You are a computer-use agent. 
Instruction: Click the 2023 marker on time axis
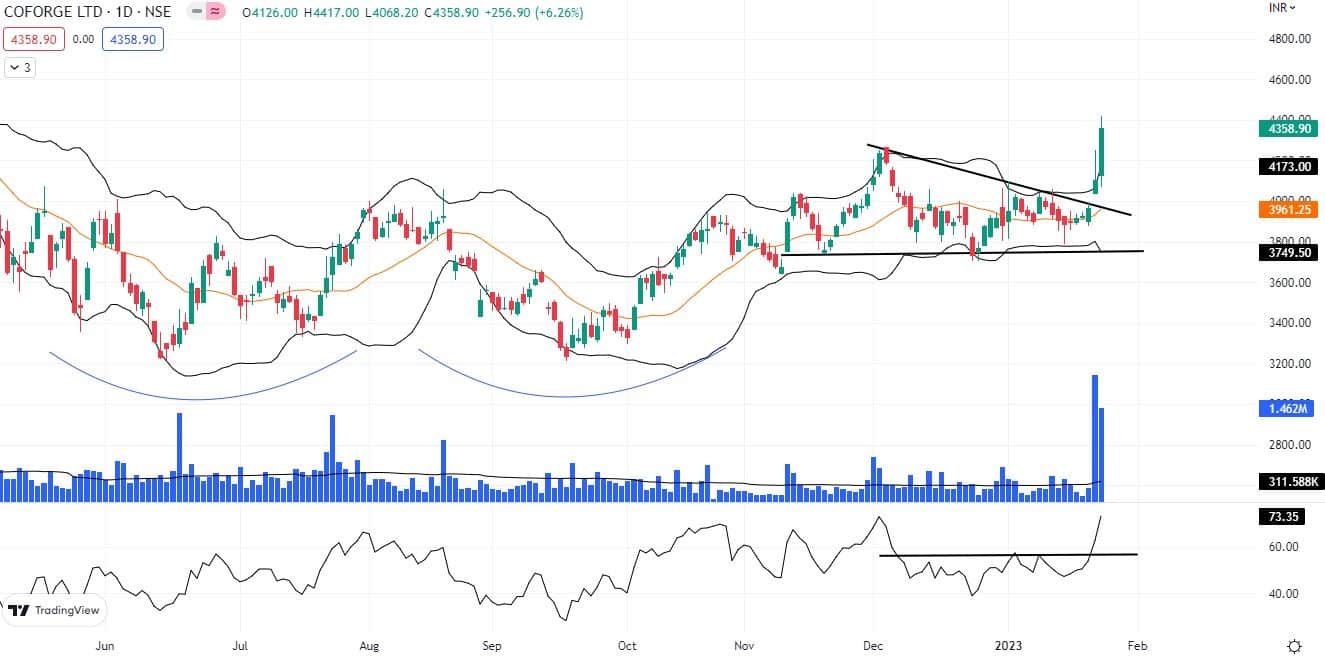[1007, 645]
